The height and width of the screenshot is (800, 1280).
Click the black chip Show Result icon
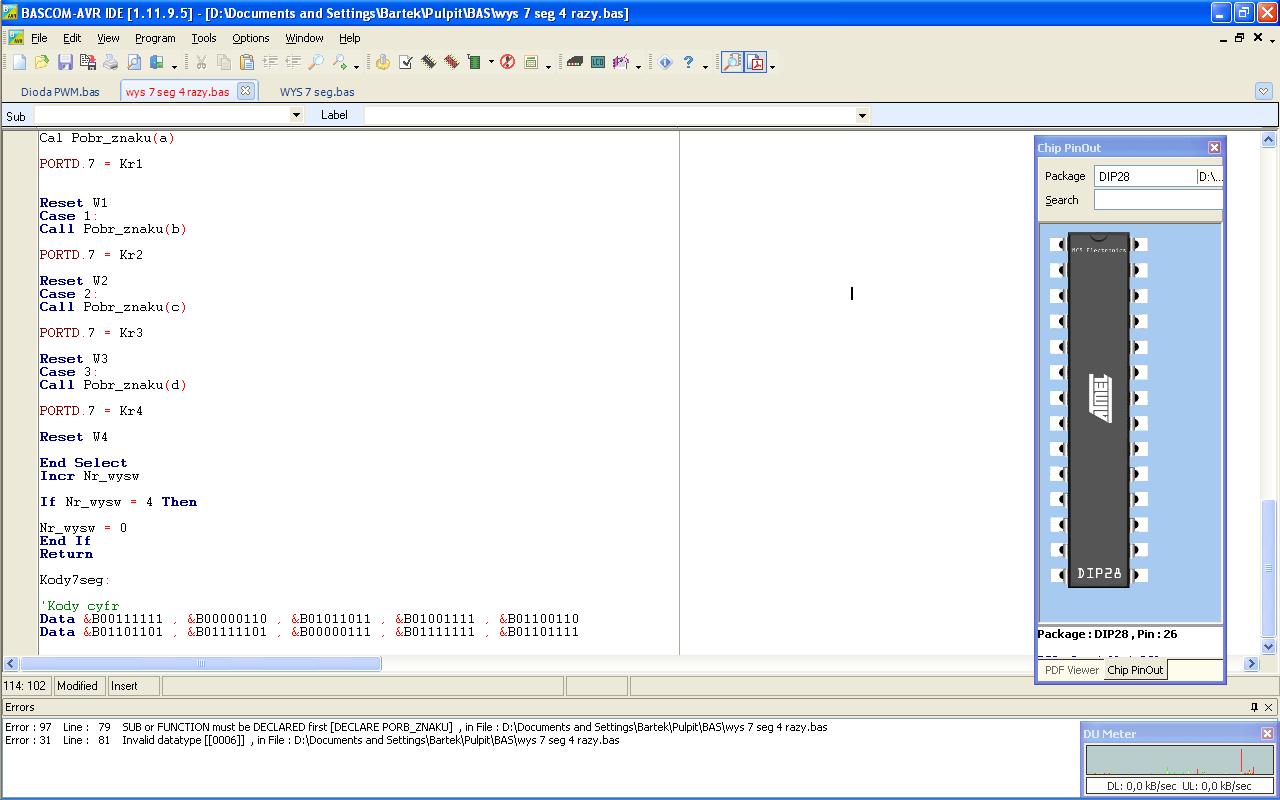[x=429, y=63]
